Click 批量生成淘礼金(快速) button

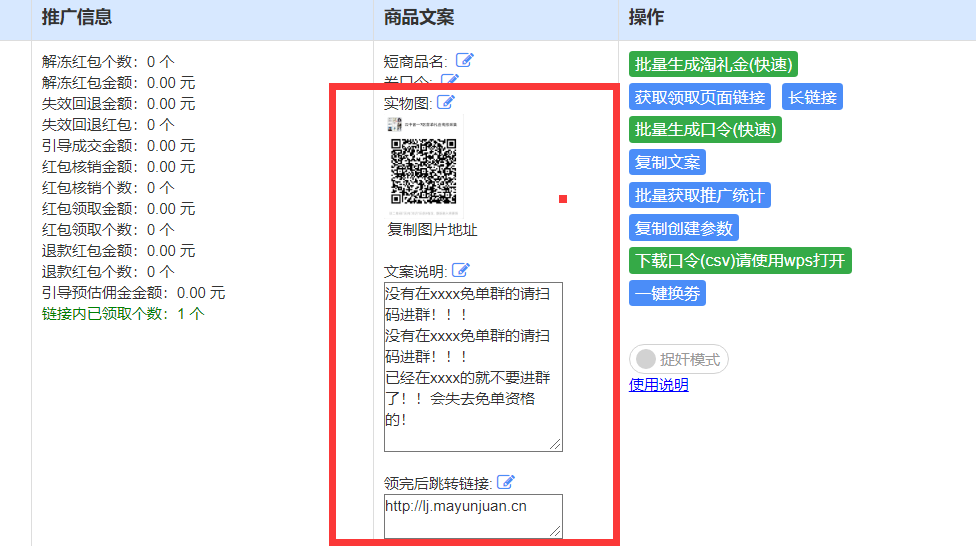[x=713, y=64]
